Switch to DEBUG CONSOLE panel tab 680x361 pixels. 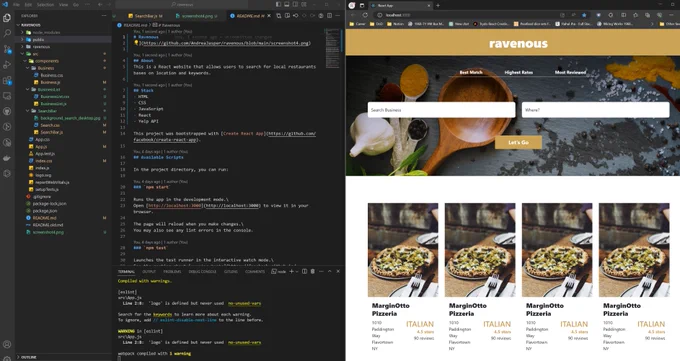click(202, 272)
